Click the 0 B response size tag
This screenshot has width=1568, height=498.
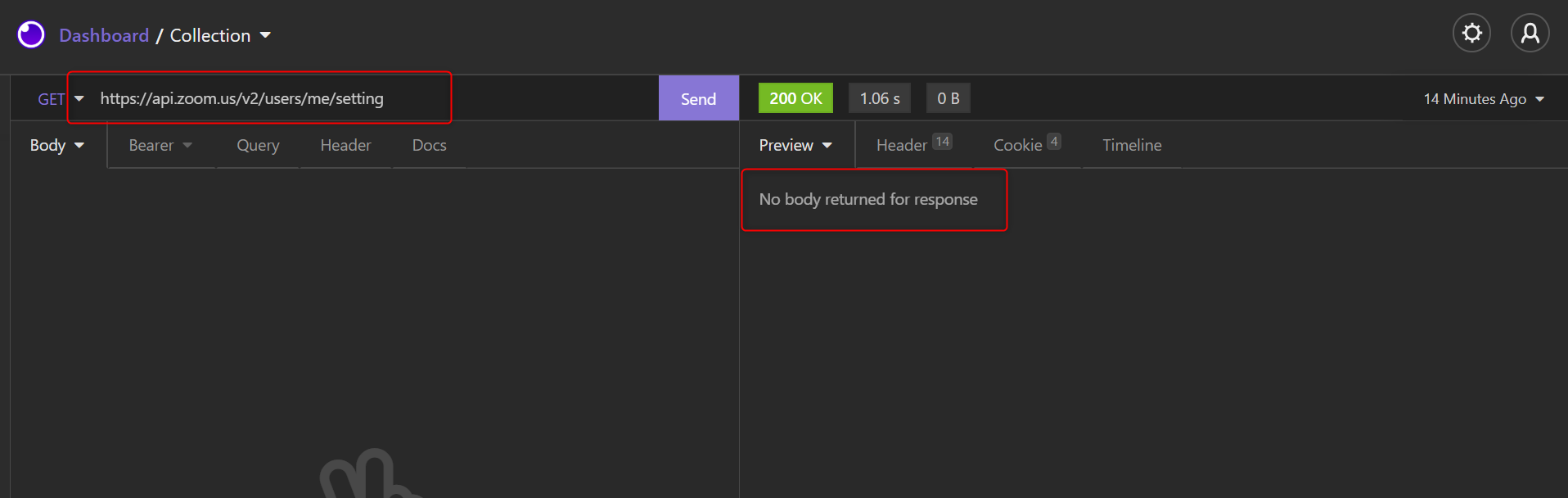[948, 98]
